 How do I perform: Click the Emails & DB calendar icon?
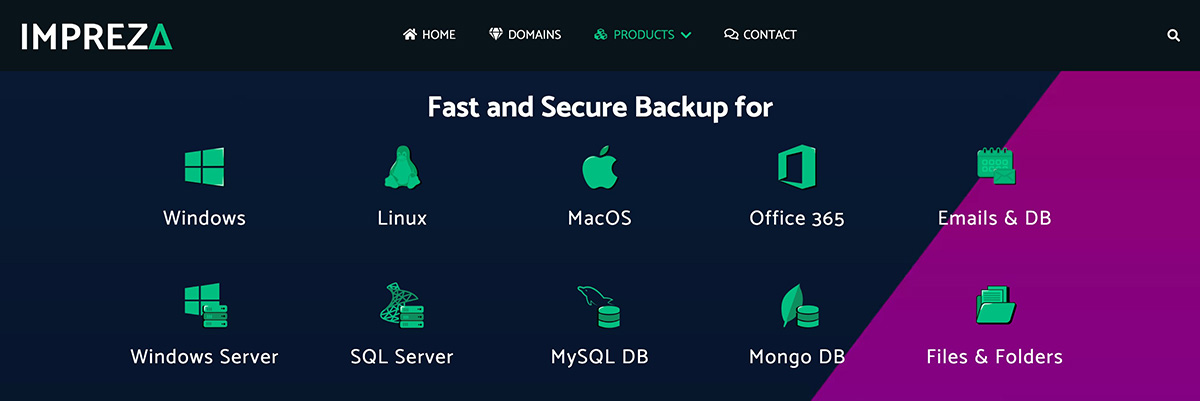tap(995, 166)
